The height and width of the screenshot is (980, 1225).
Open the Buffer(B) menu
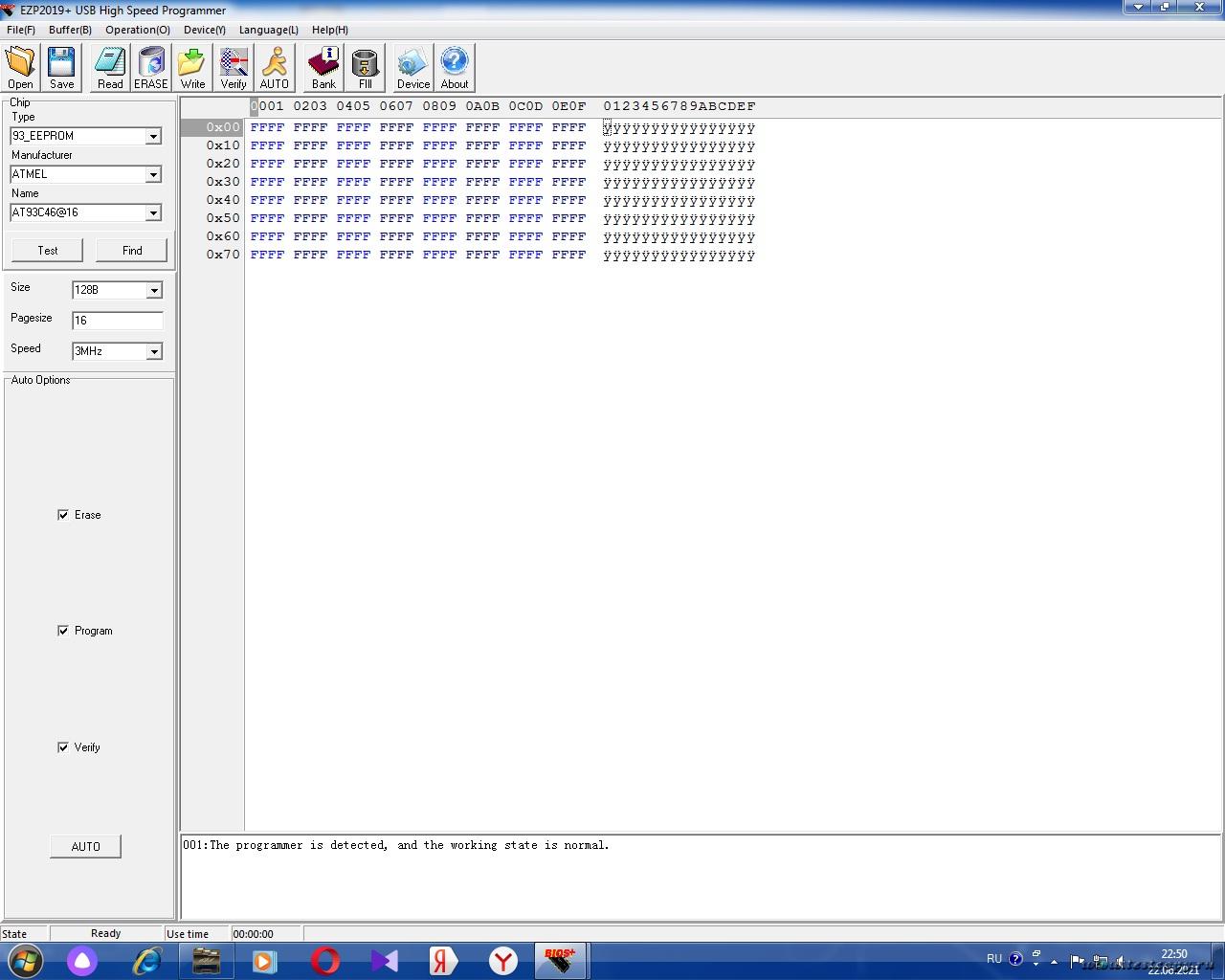coord(70,30)
